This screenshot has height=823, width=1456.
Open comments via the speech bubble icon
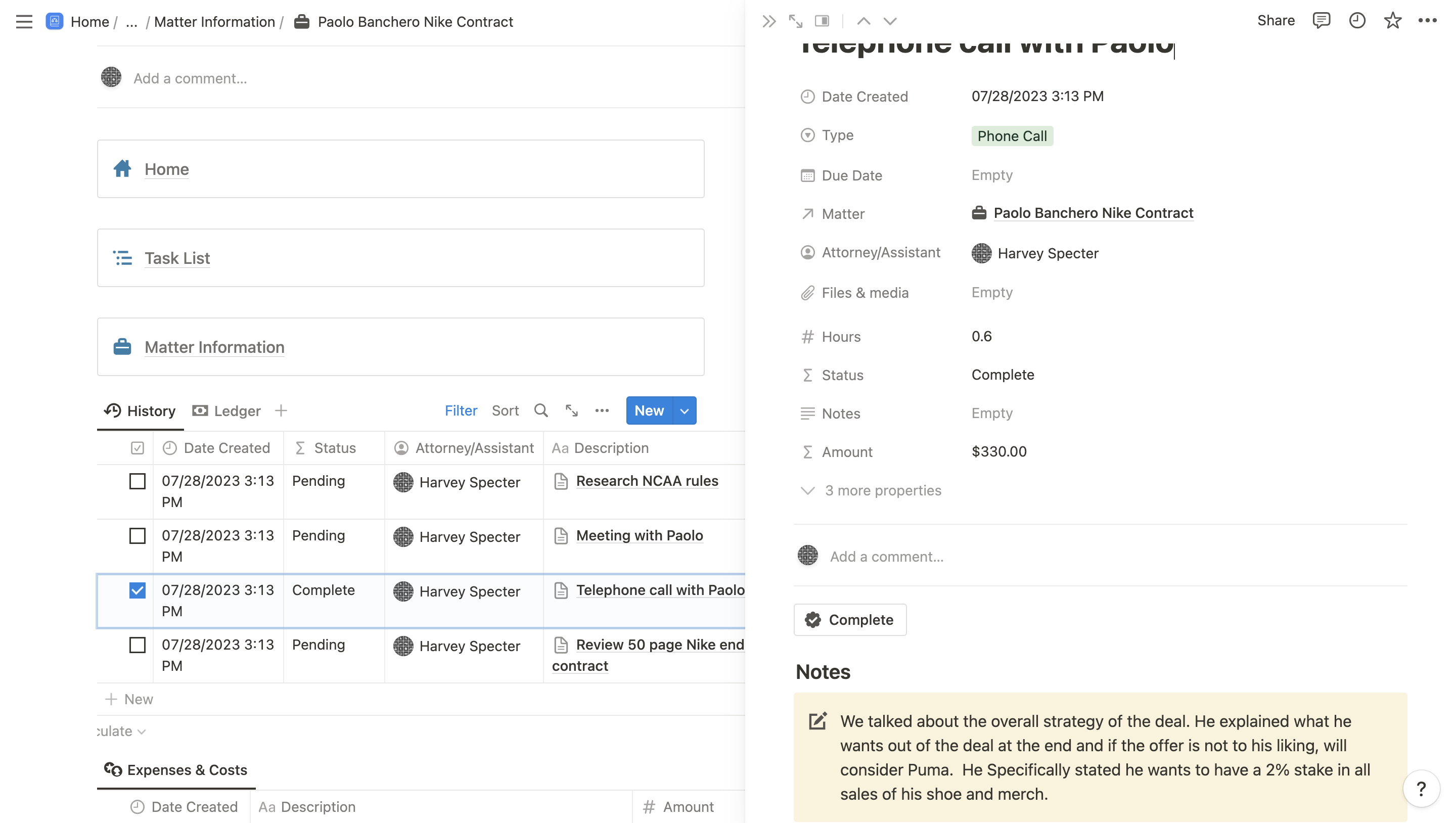(x=1321, y=21)
